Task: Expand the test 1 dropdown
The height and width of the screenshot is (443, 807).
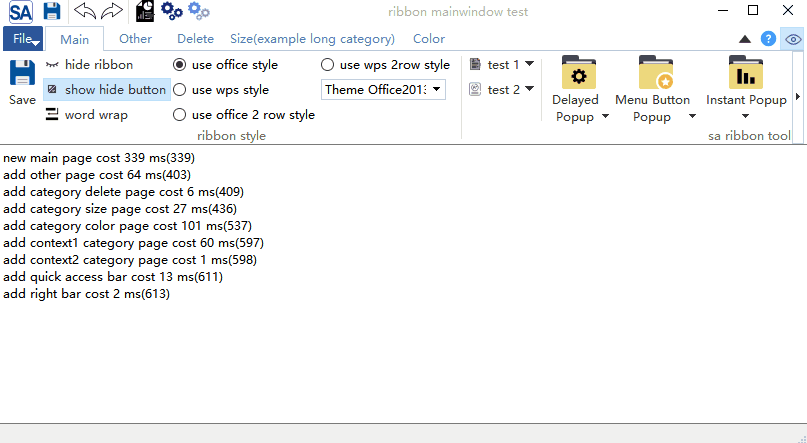Action: point(529,64)
